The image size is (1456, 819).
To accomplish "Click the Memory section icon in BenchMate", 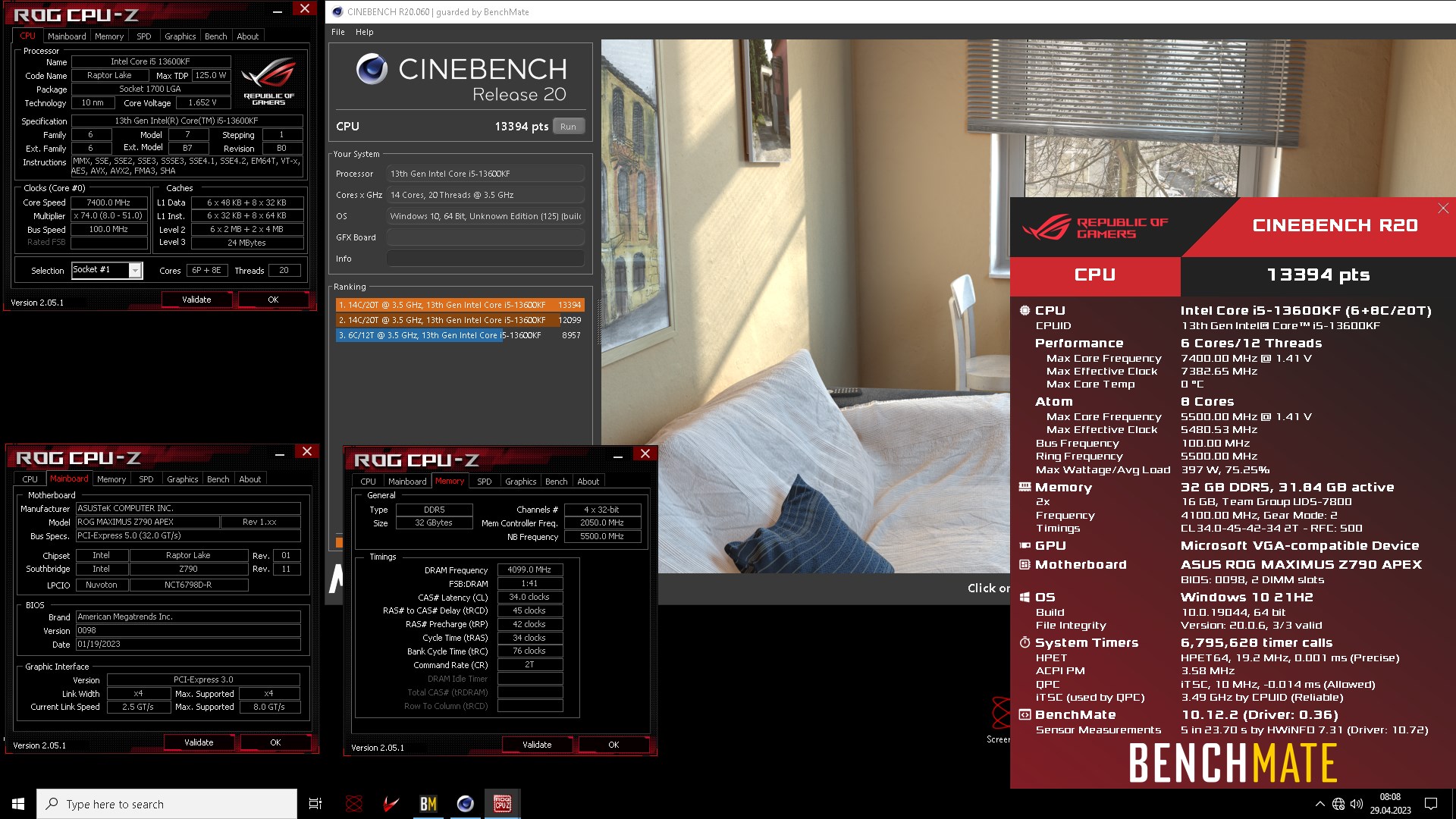I will pyautogui.click(x=1025, y=487).
